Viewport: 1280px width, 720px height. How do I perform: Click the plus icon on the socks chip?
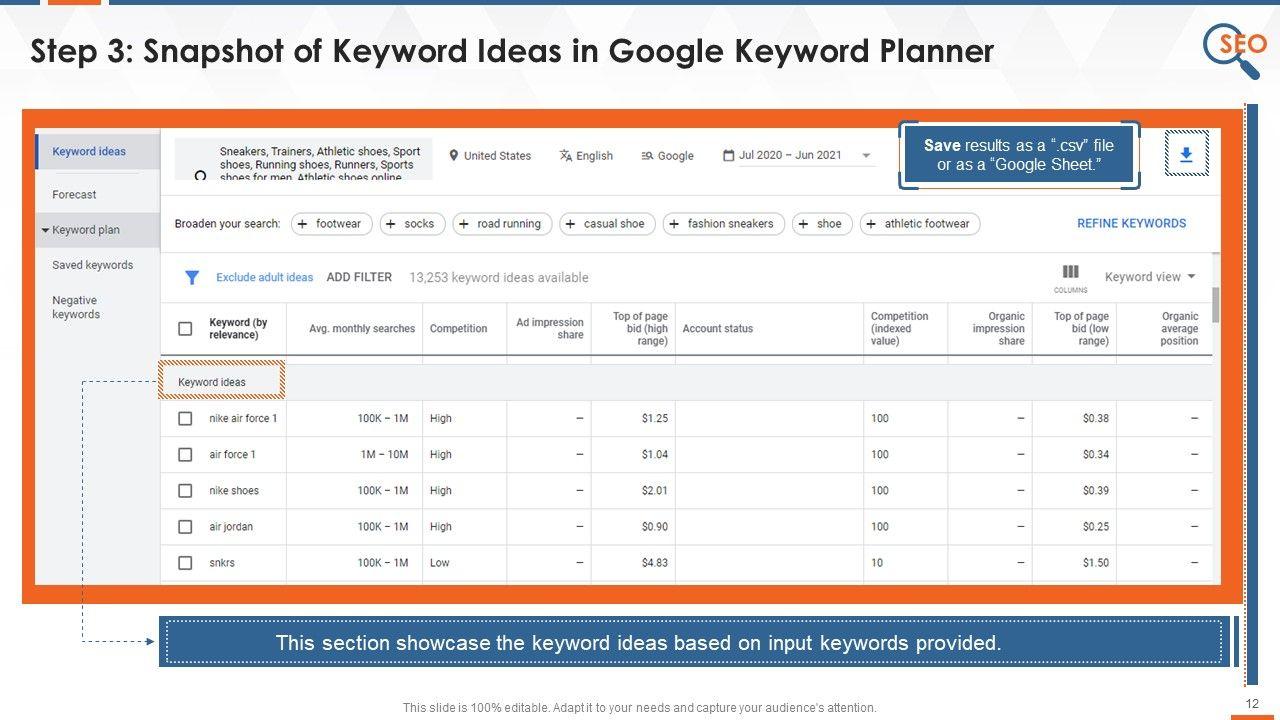point(391,224)
